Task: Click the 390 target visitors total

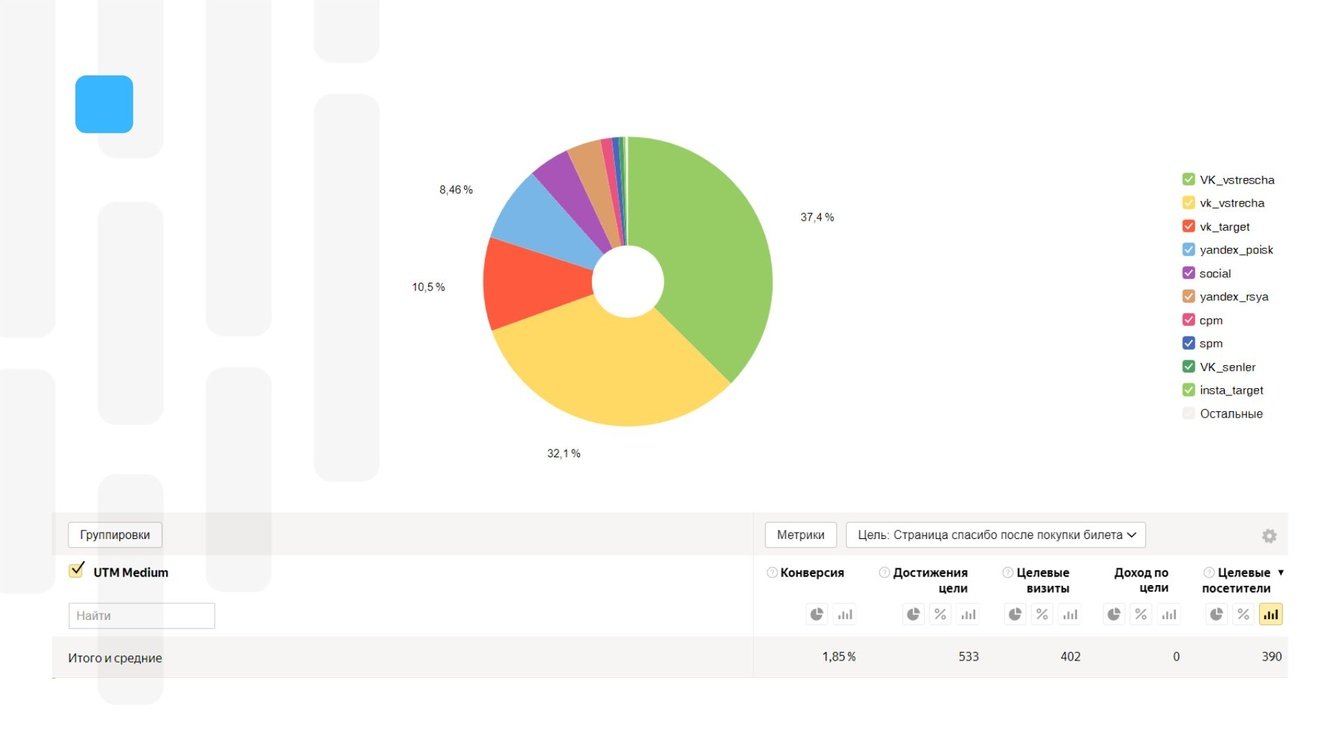Action: click(x=1271, y=657)
